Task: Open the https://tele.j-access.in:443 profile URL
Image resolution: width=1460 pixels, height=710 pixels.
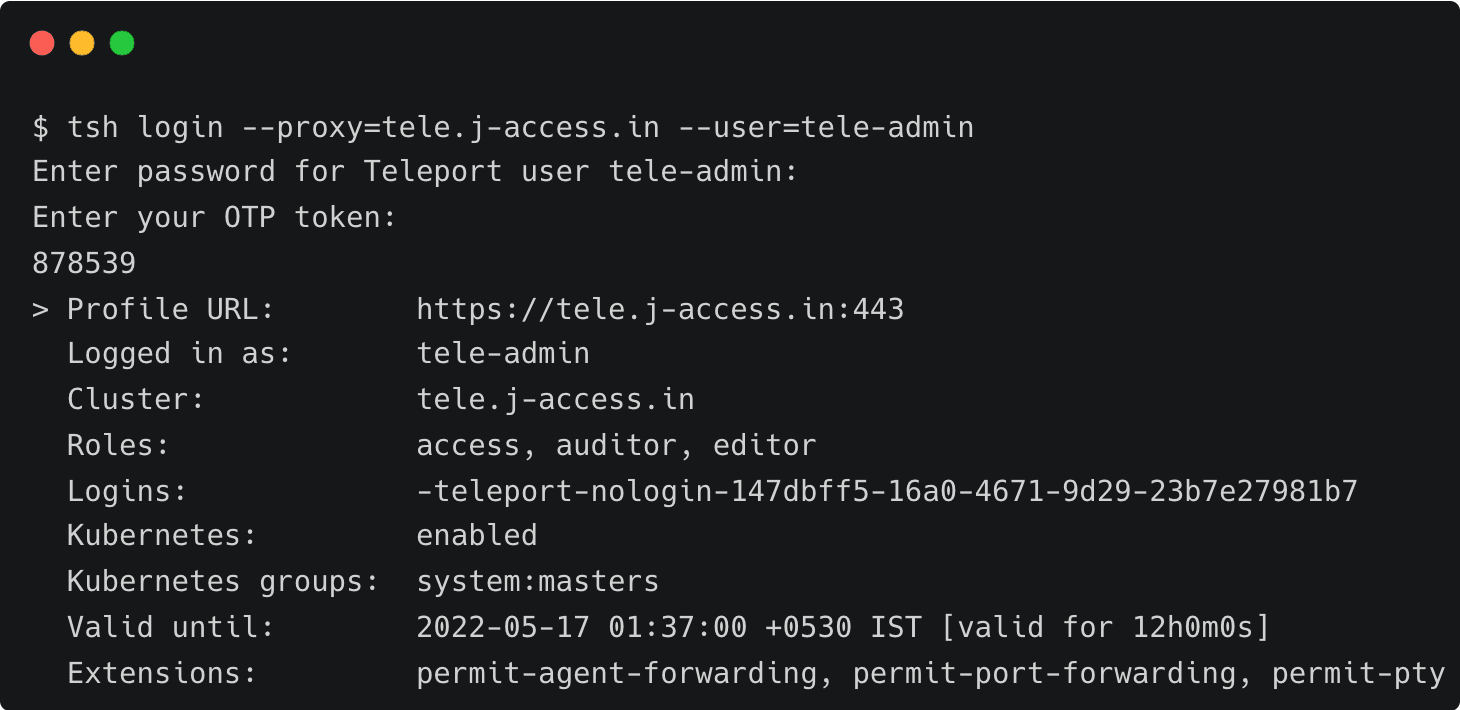Action: pyautogui.click(x=660, y=309)
